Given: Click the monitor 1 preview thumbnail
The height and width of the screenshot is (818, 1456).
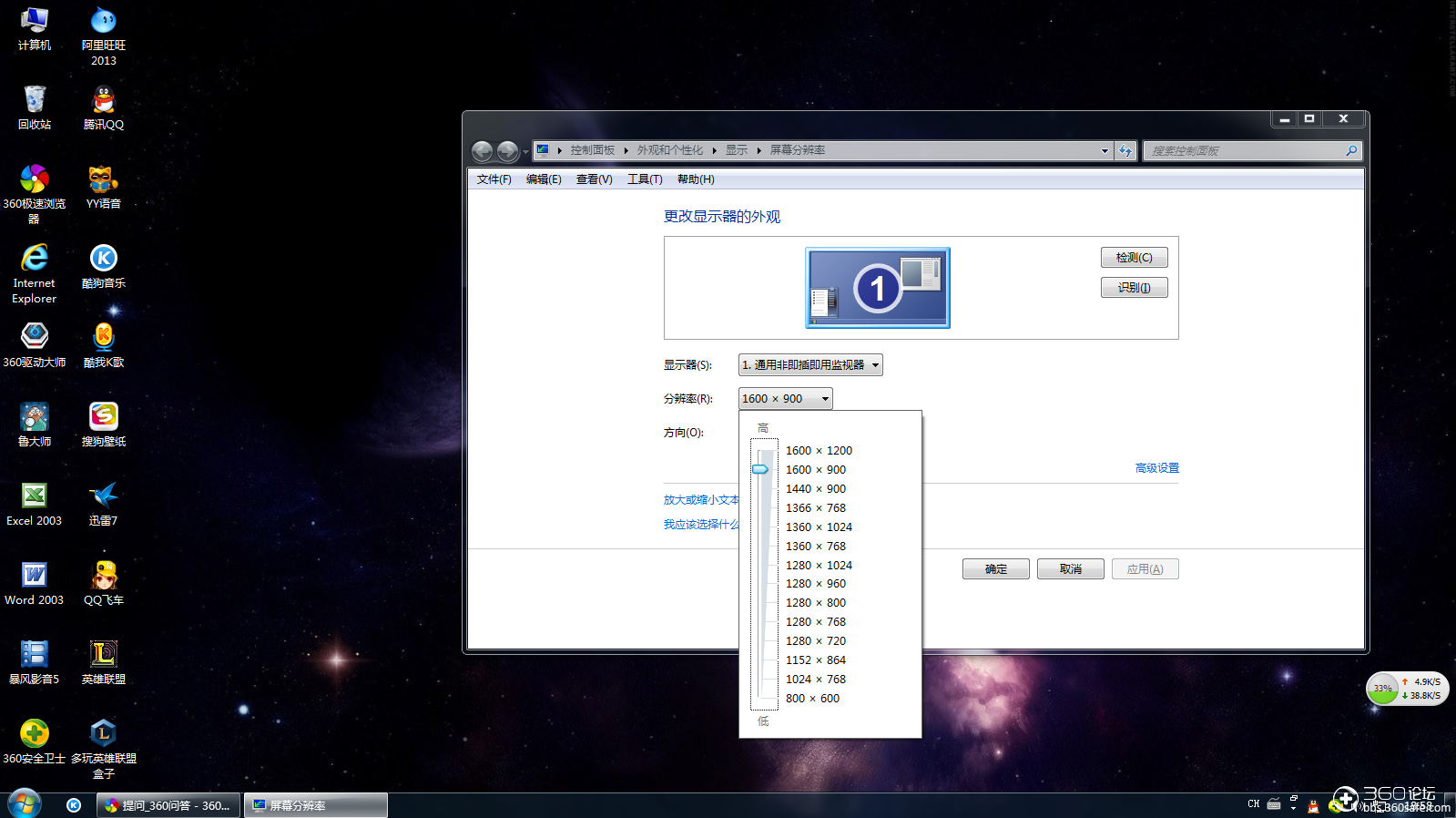Looking at the screenshot, I should coord(878,288).
